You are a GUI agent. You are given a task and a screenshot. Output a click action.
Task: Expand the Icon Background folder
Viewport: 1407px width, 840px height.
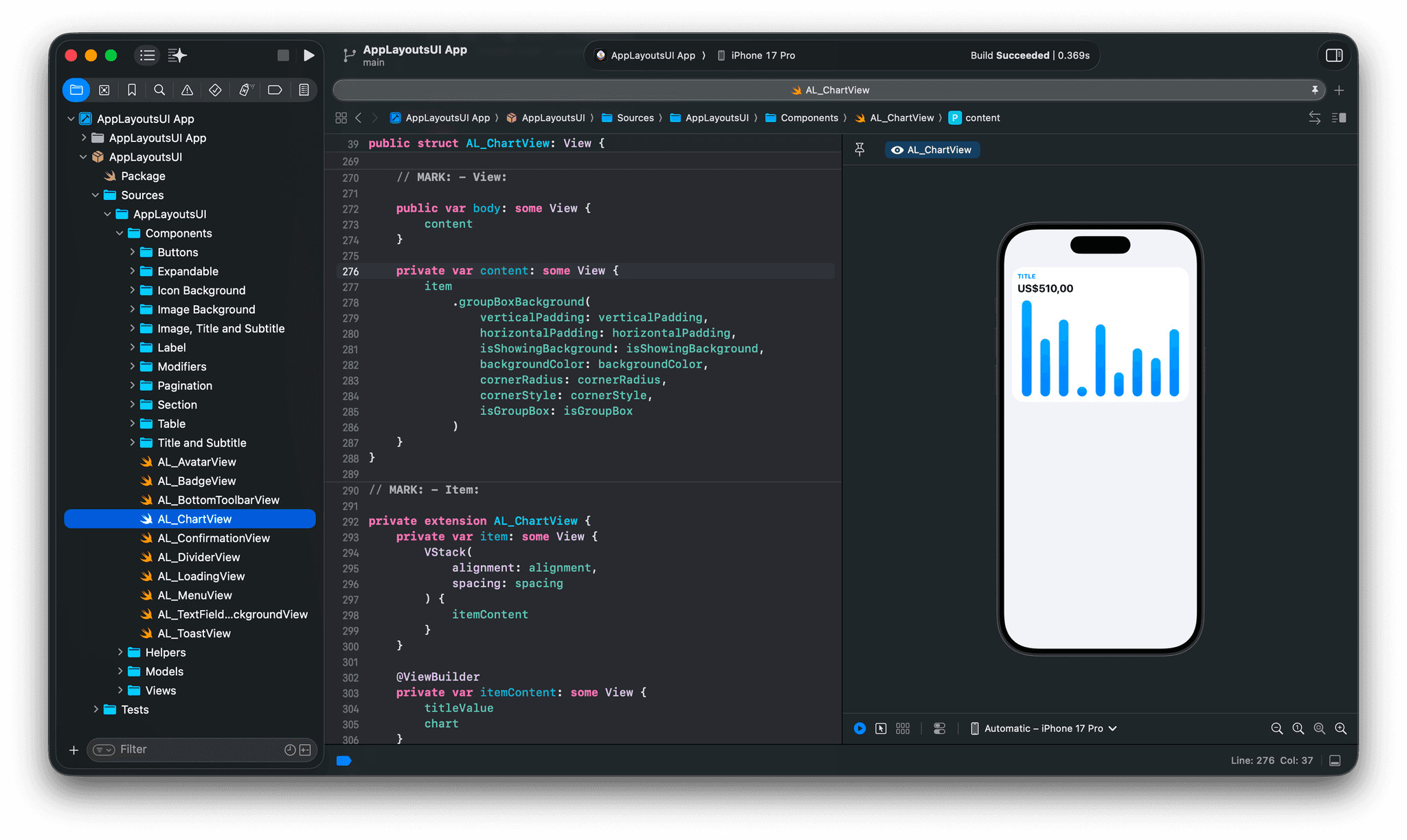(x=132, y=291)
